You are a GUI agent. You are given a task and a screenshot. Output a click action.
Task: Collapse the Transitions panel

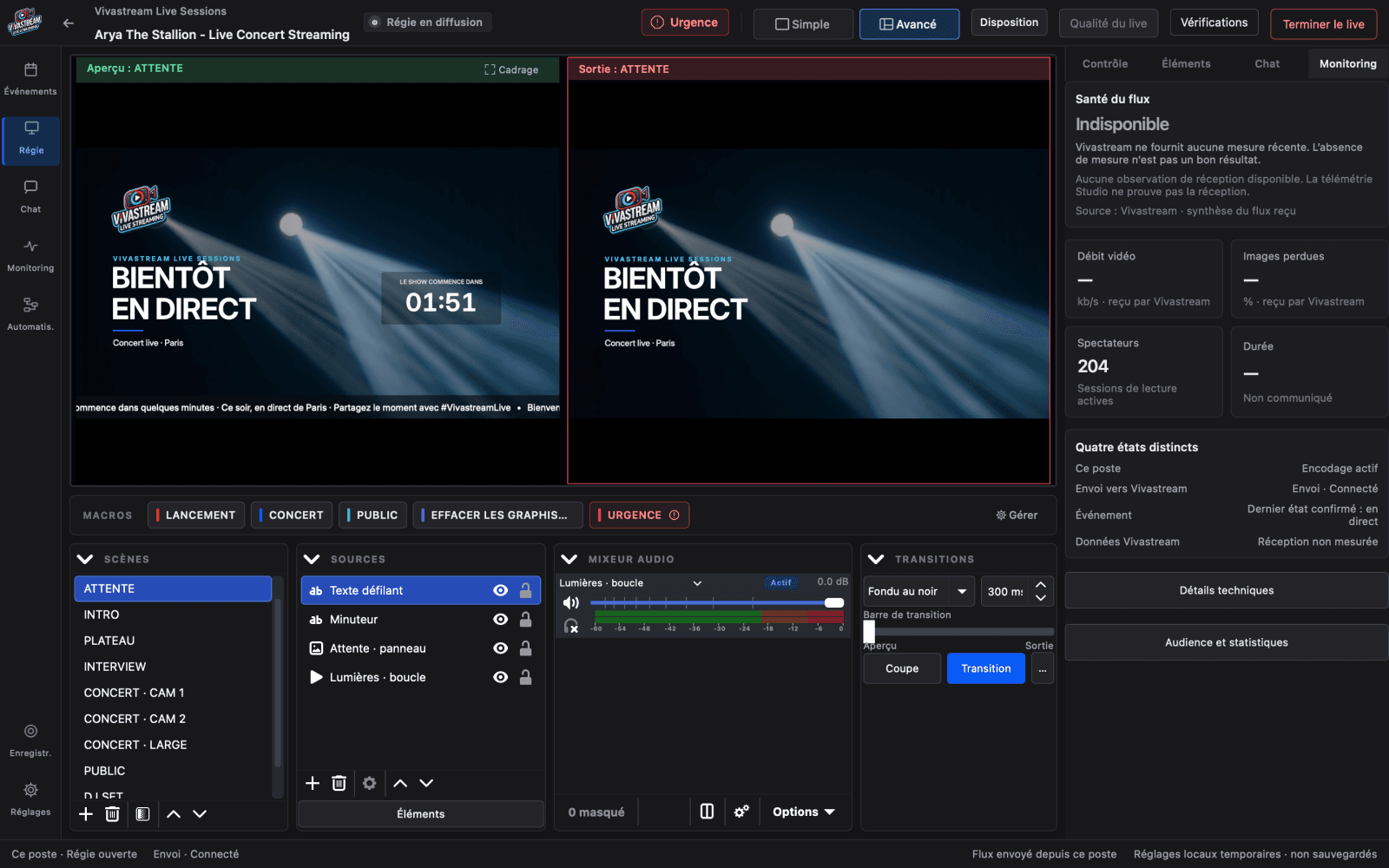[876, 559]
